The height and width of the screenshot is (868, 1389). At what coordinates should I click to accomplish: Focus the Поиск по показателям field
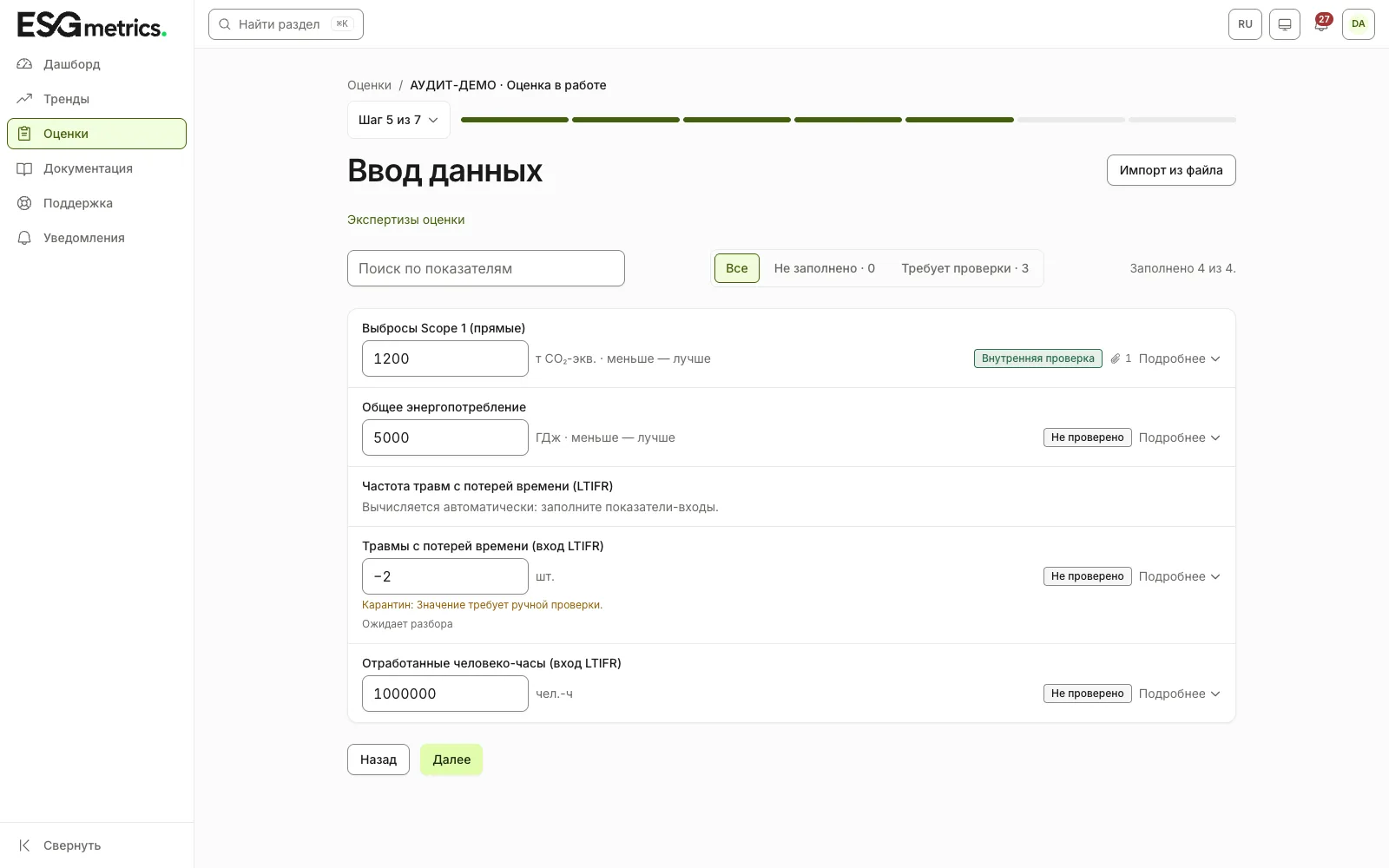486,268
